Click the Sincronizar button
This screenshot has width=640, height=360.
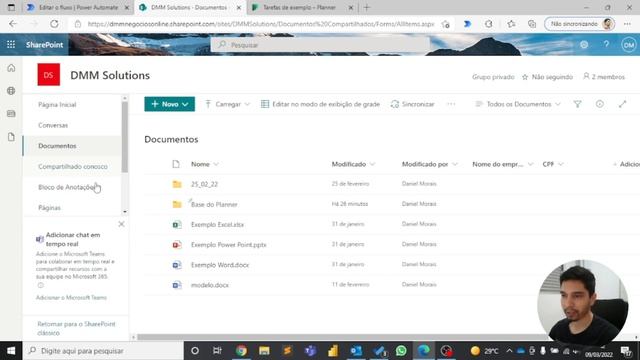pos(413,104)
